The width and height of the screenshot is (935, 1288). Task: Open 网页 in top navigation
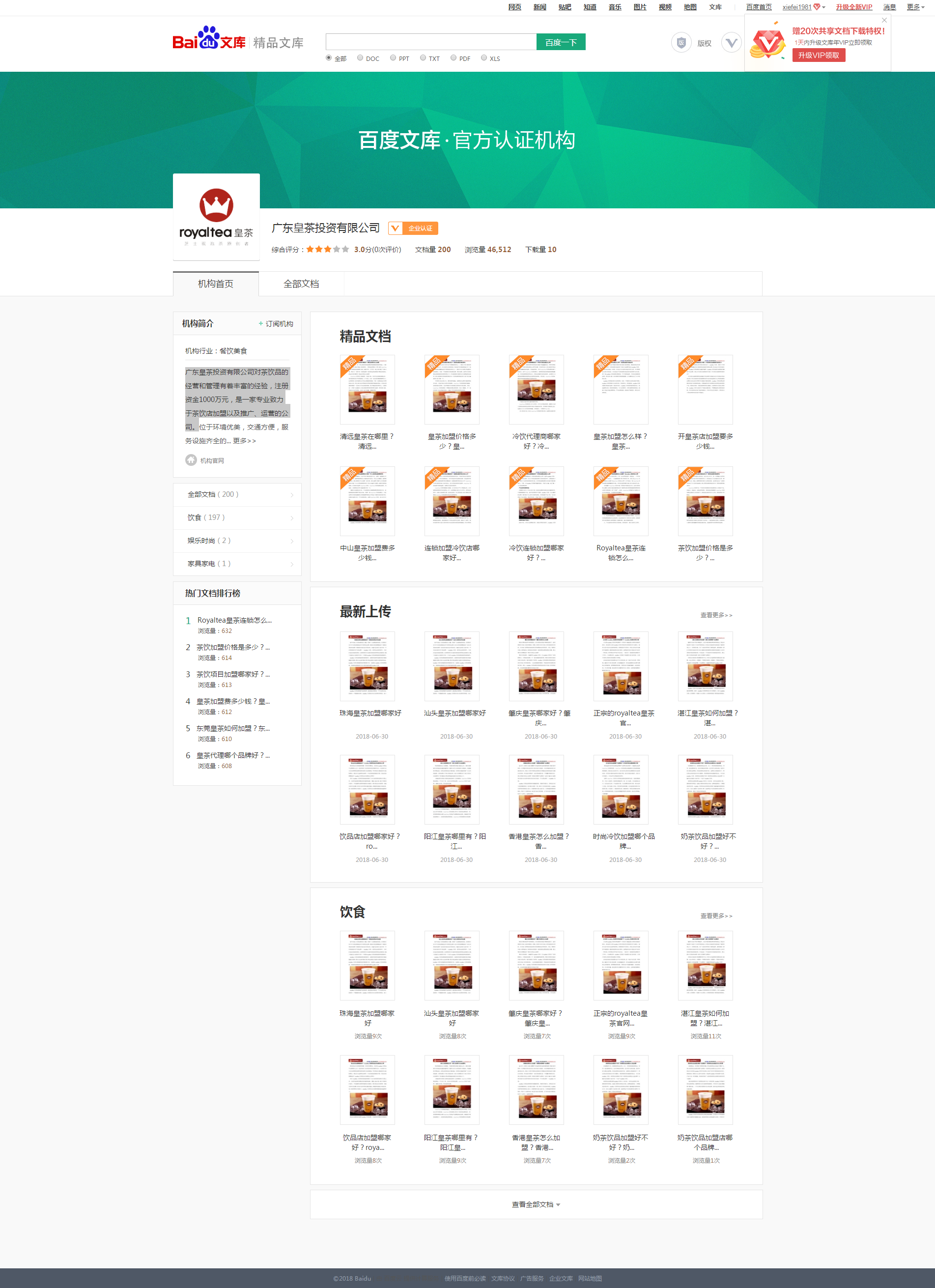pyautogui.click(x=514, y=7)
